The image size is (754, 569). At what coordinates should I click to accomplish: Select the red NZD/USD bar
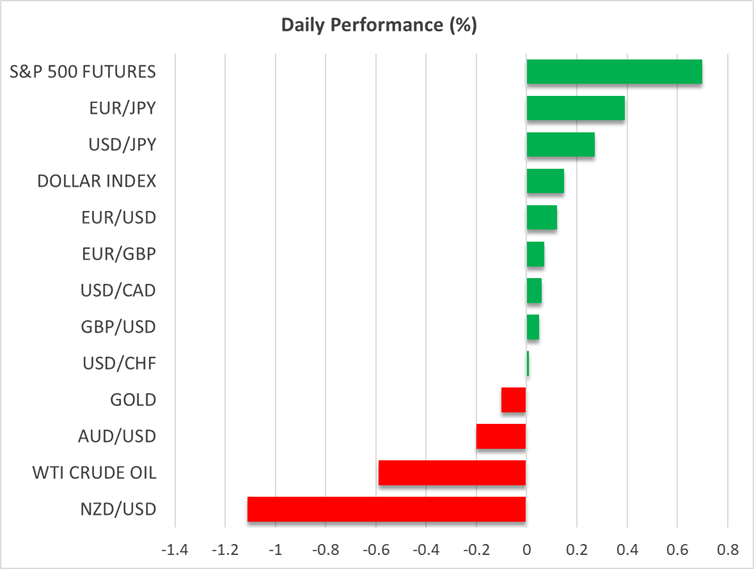pos(386,509)
